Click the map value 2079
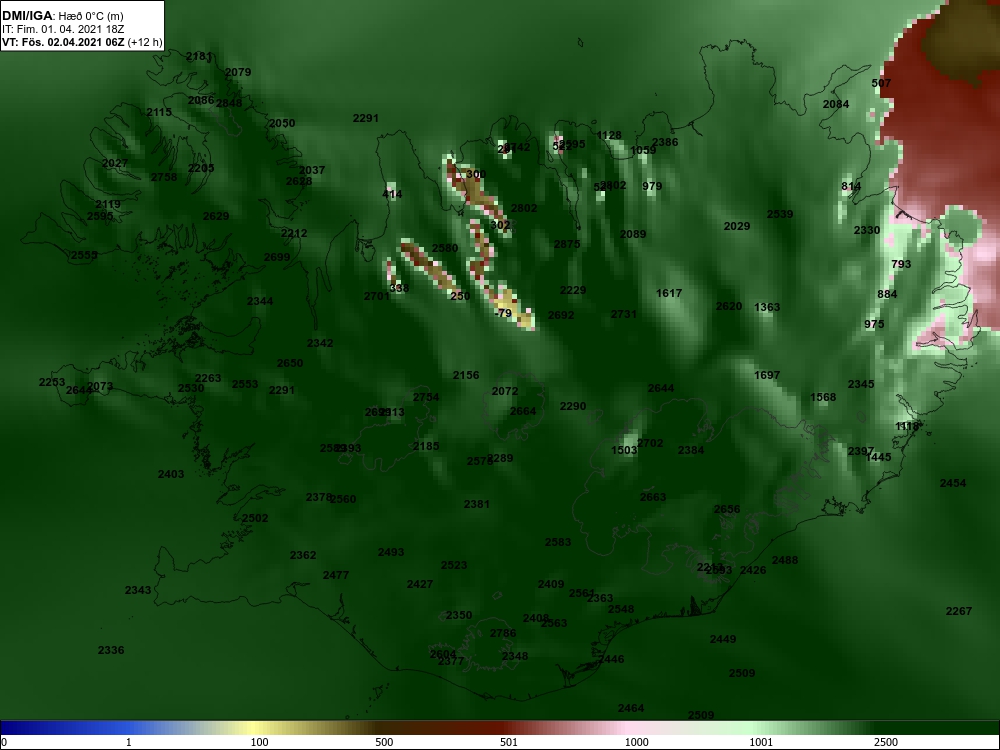The width and height of the screenshot is (1000, 750). [x=238, y=72]
